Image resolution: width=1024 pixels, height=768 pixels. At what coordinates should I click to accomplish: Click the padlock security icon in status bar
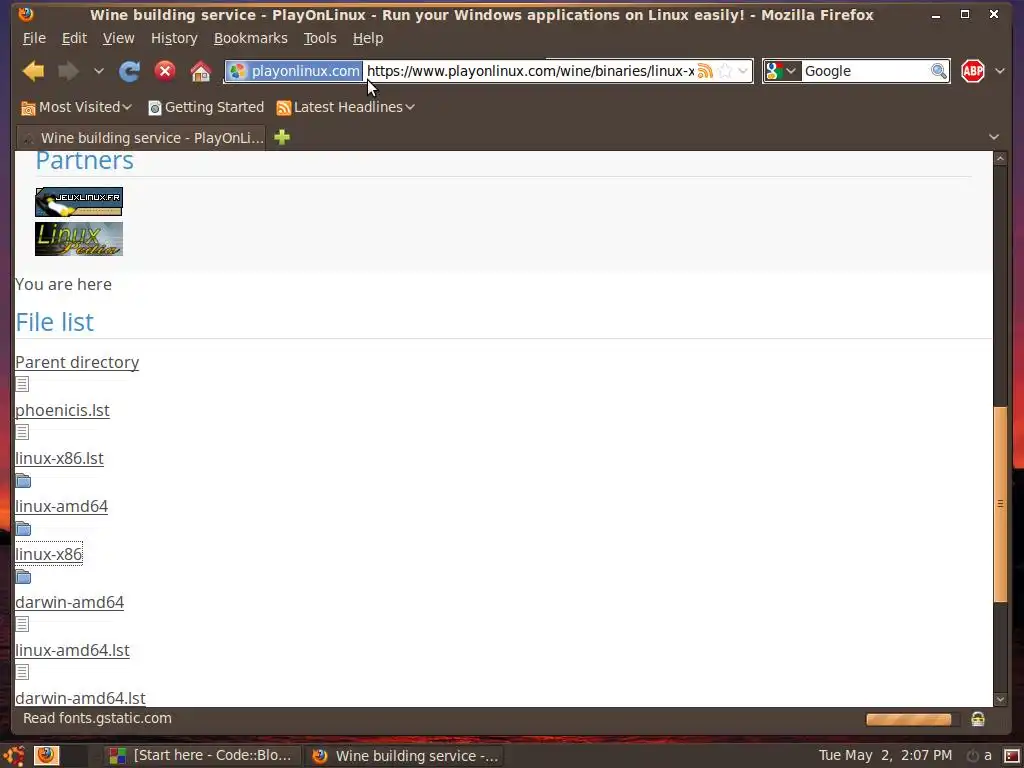click(978, 719)
